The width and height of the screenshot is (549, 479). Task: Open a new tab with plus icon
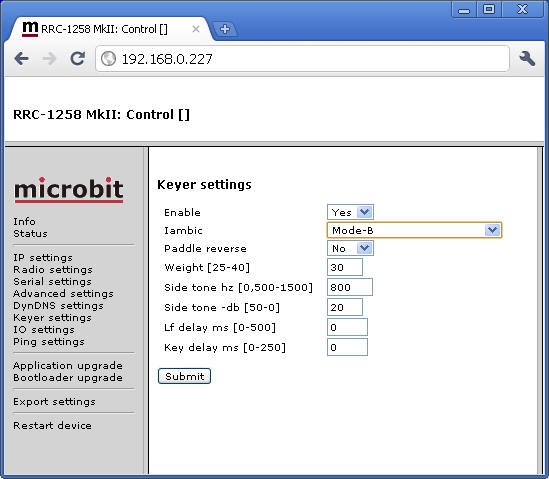(x=225, y=29)
